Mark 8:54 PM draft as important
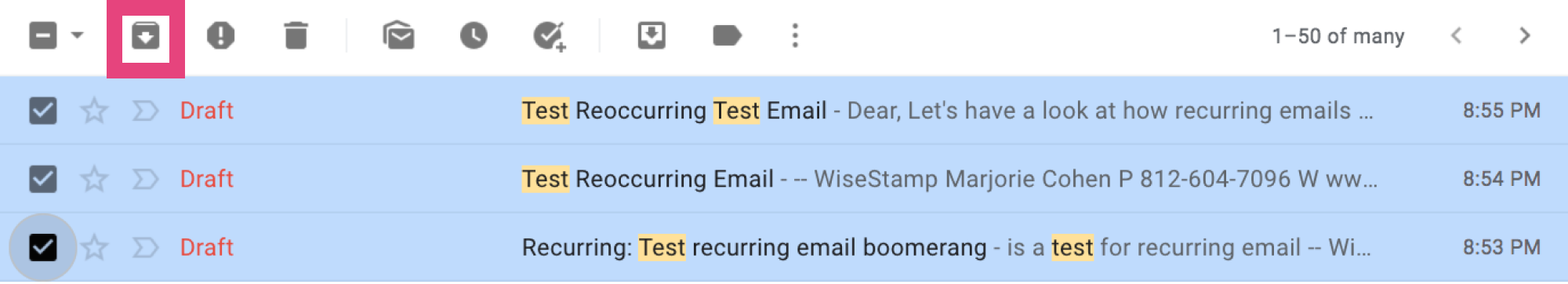 click(x=145, y=179)
